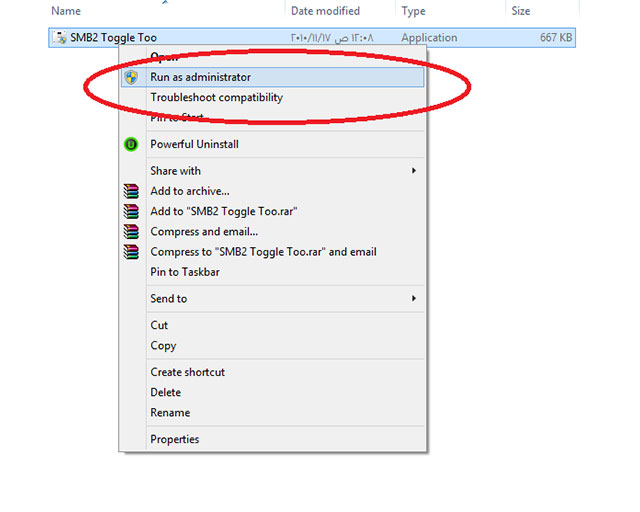
Task: Choose Run as administrator
Action: click(x=273, y=77)
